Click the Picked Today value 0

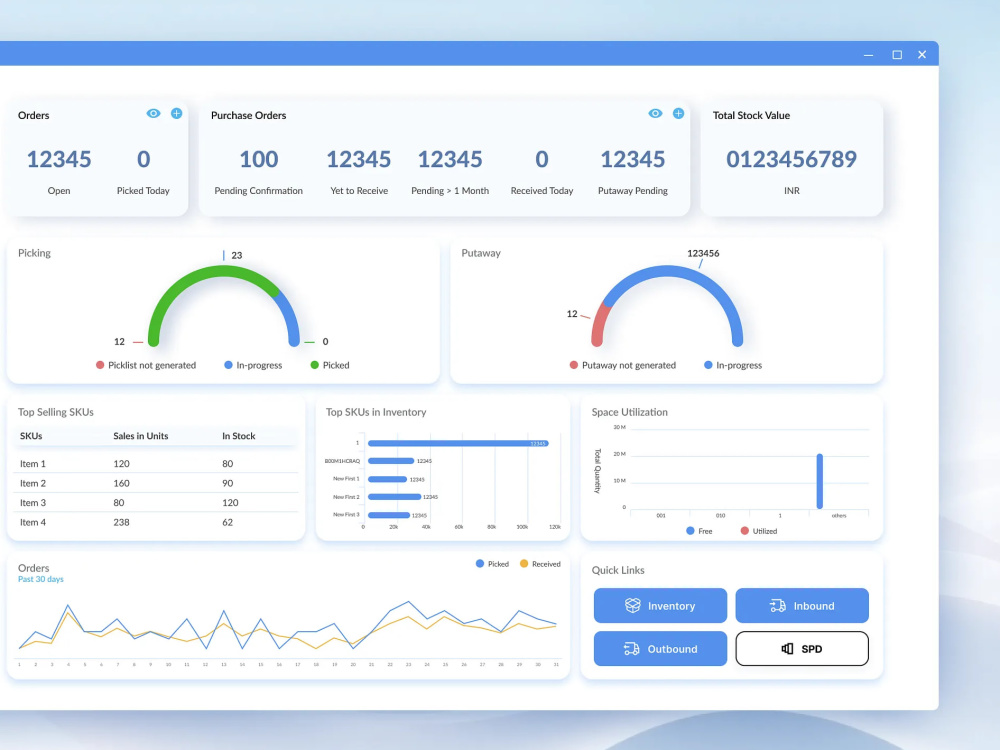point(143,159)
